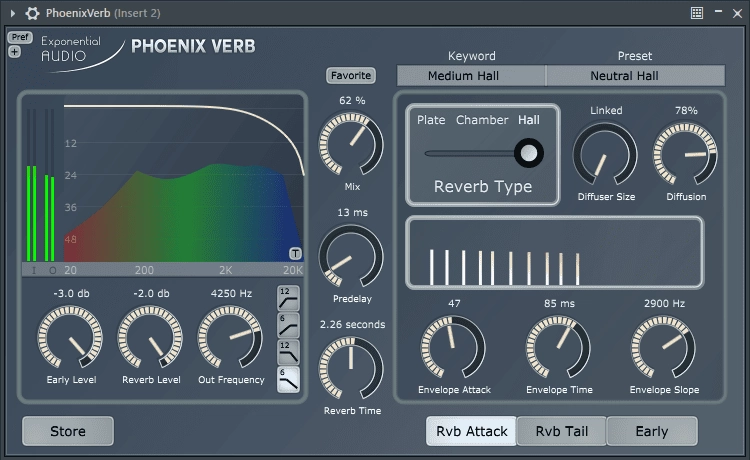The height and width of the screenshot is (460, 750).
Task: Click the PHOENIX VERB logo title
Action: [x=193, y=46]
